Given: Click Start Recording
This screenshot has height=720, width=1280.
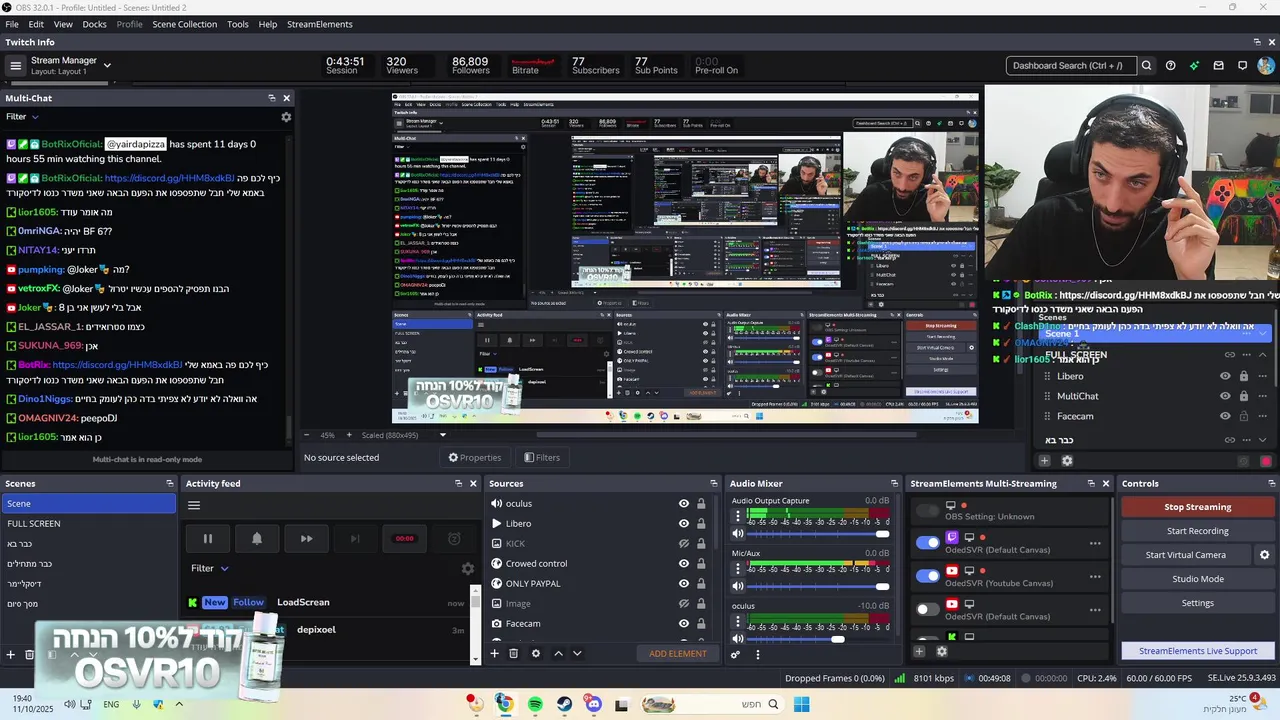Looking at the screenshot, I should pos(1197,531).
